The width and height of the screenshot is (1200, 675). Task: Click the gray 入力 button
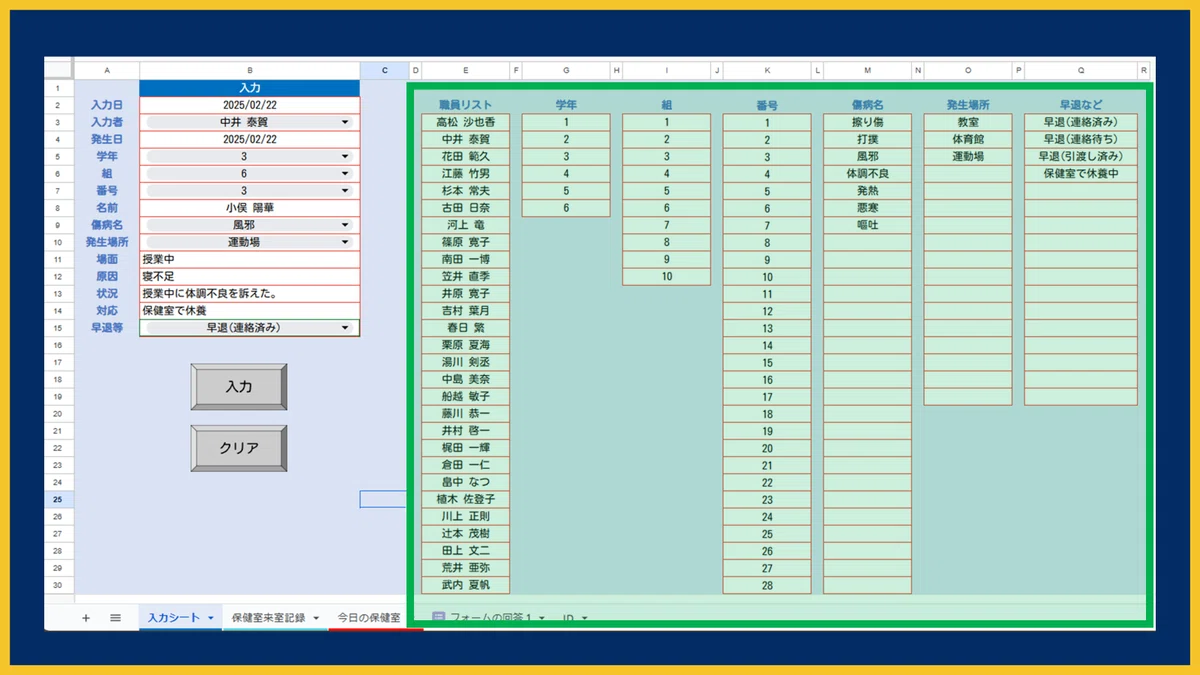239,387
